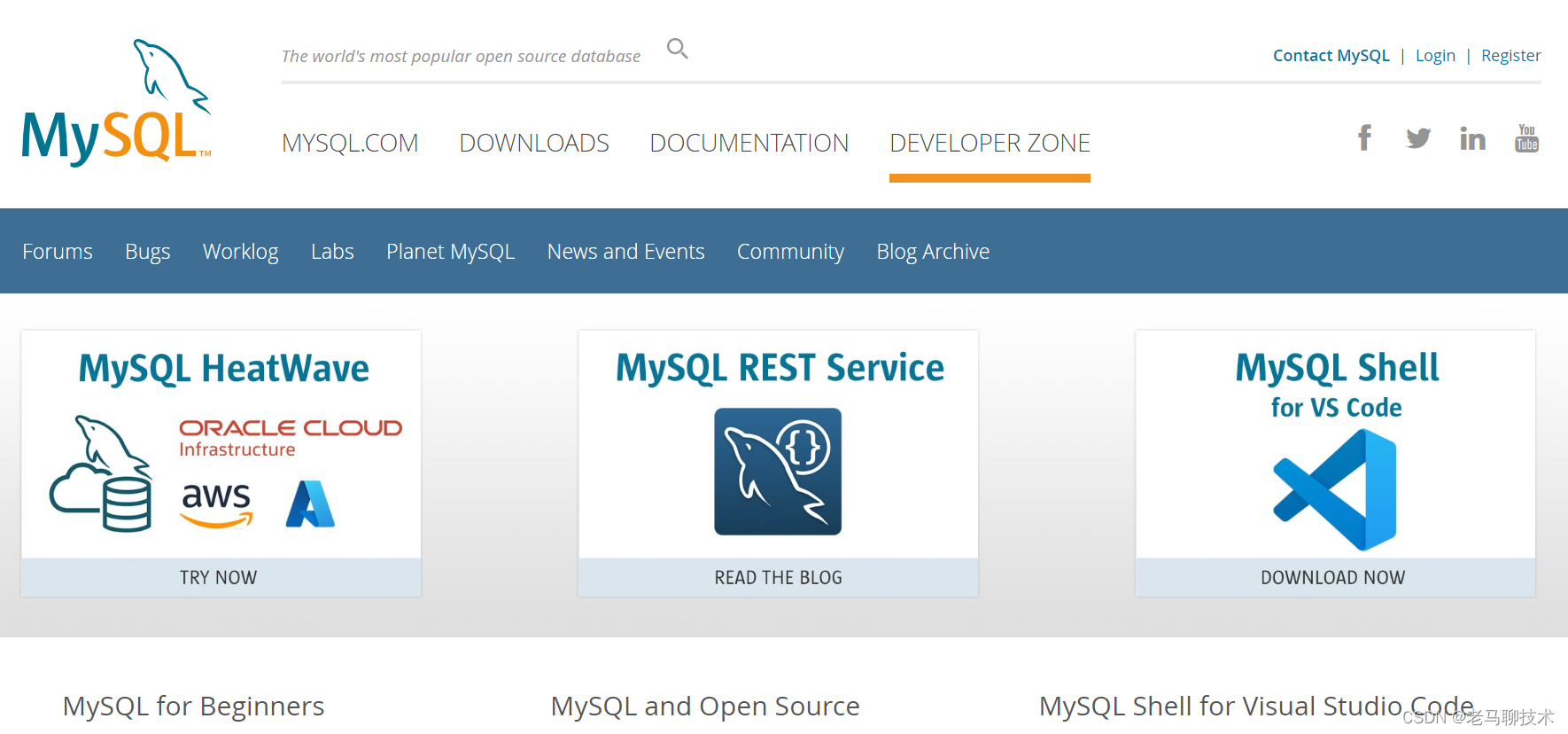Viewport: 1568px width, 734px height.
Task: Open Forums in the blue nav bar
Action: [58, 252]
